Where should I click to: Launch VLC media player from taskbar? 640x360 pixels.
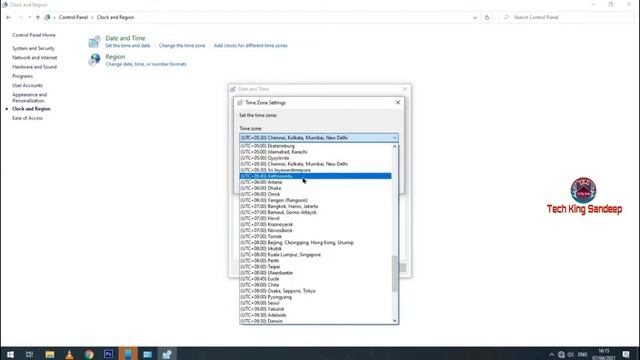[x=69, y=354]
